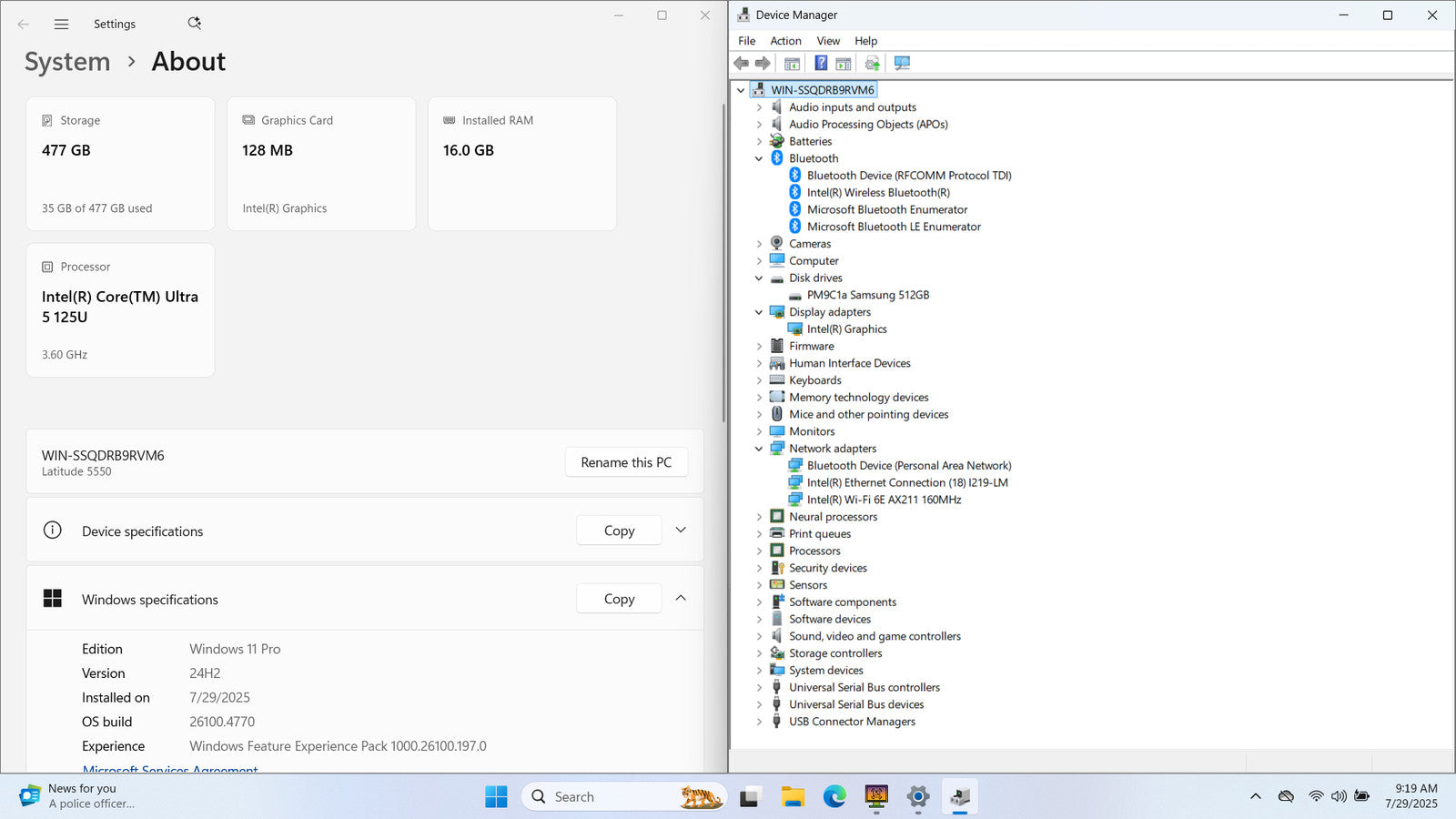Click the Graphics Card info card
The image size is (1456, 819).
[x=321, y=164]
